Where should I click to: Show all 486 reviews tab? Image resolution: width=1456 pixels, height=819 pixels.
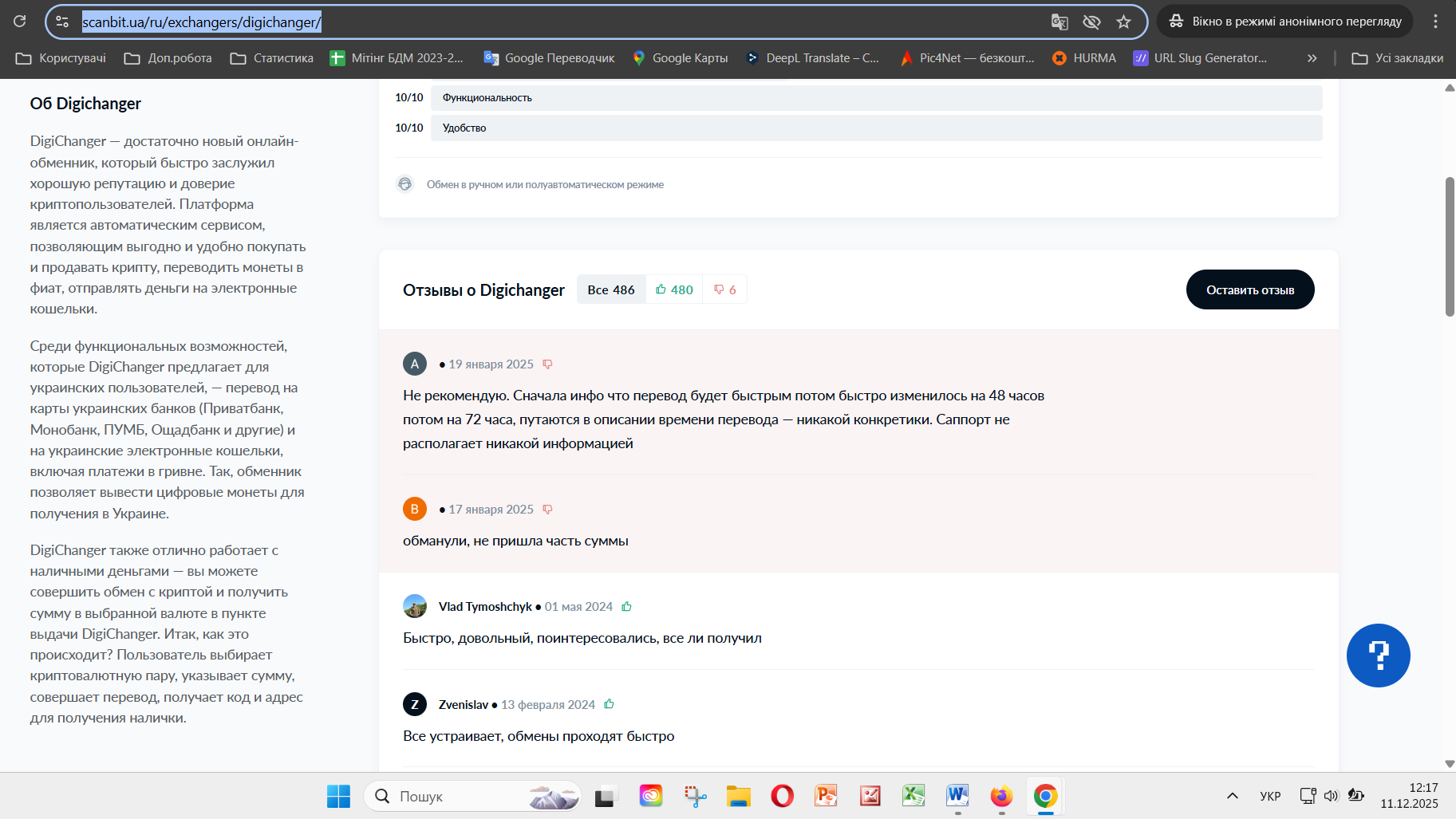pyautogui.click(x=611, y=289)
